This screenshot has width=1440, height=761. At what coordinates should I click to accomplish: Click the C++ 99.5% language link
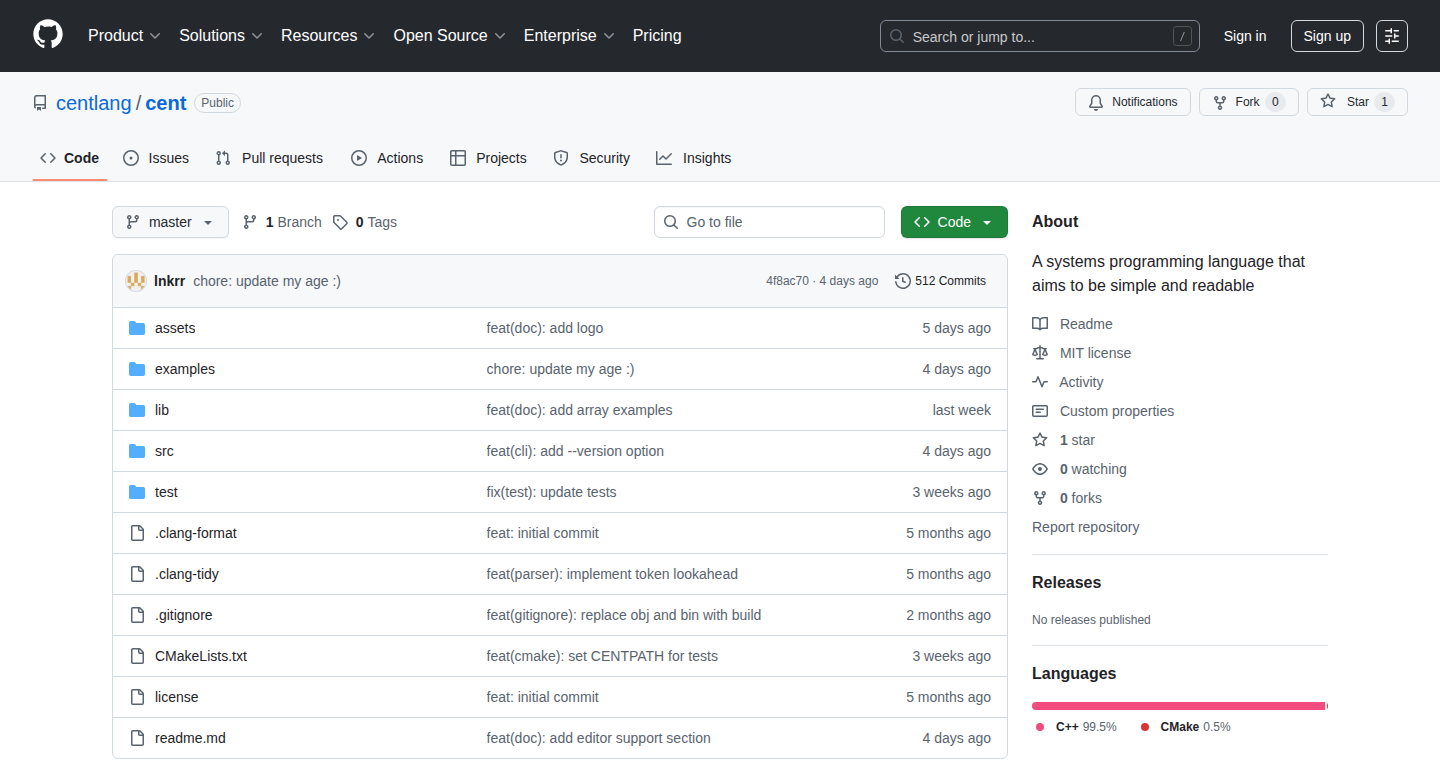click(1076, 727)
